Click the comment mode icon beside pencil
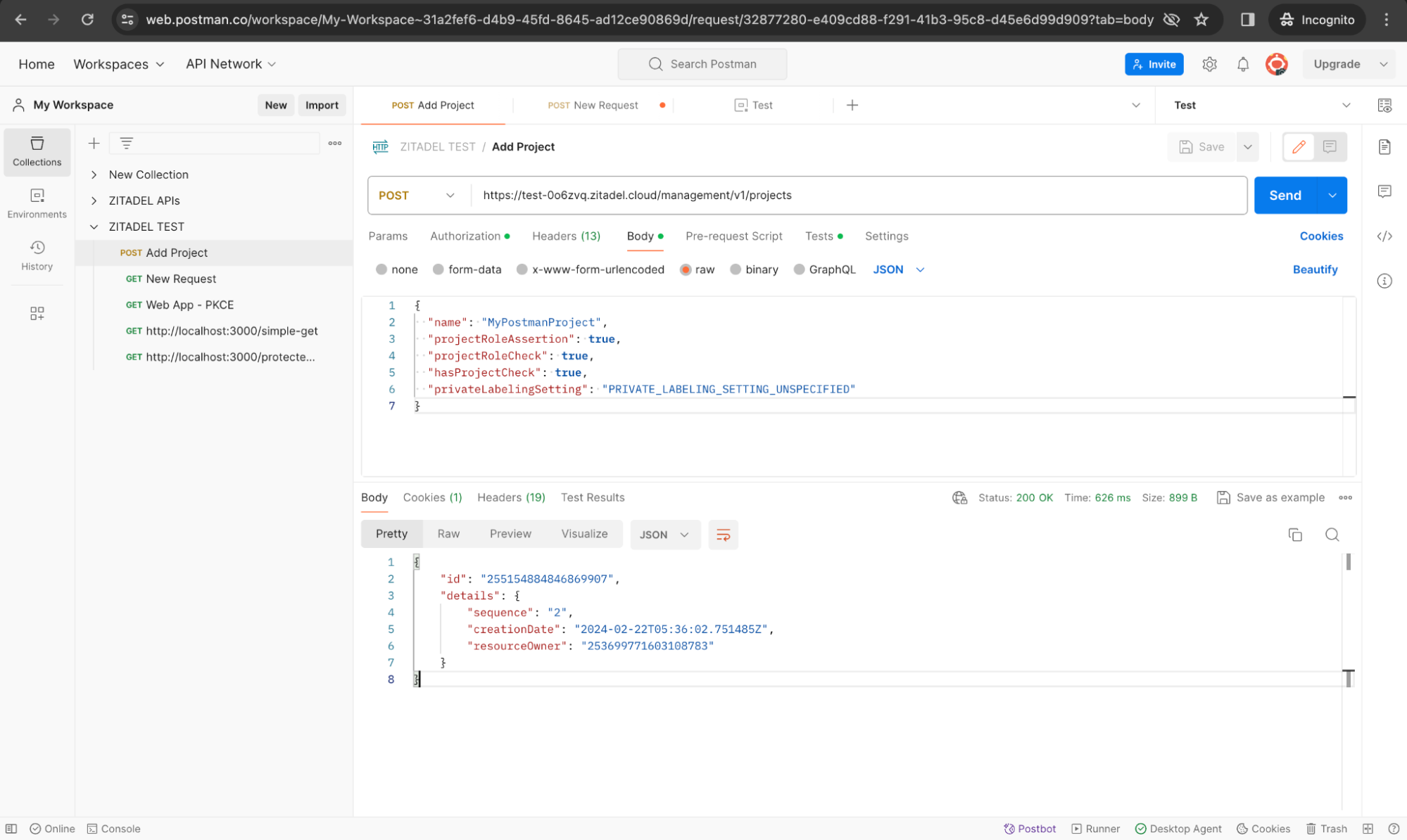 tap(1330, 147)
